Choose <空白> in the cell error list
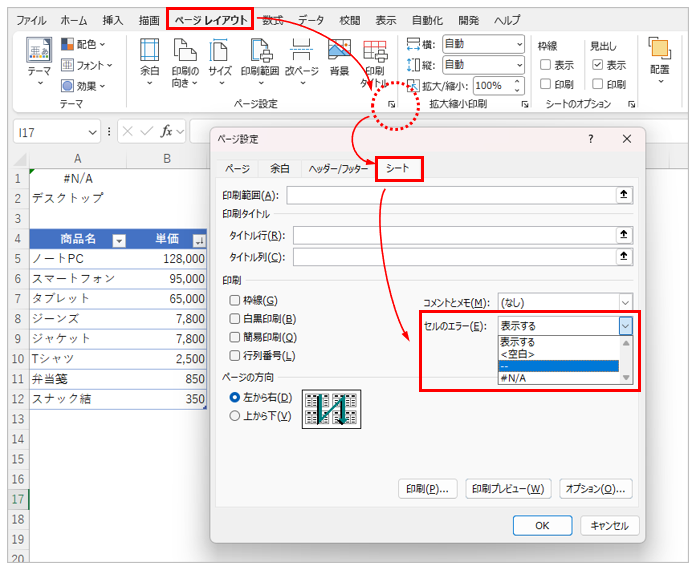697x568 pixels. (518, 354)
